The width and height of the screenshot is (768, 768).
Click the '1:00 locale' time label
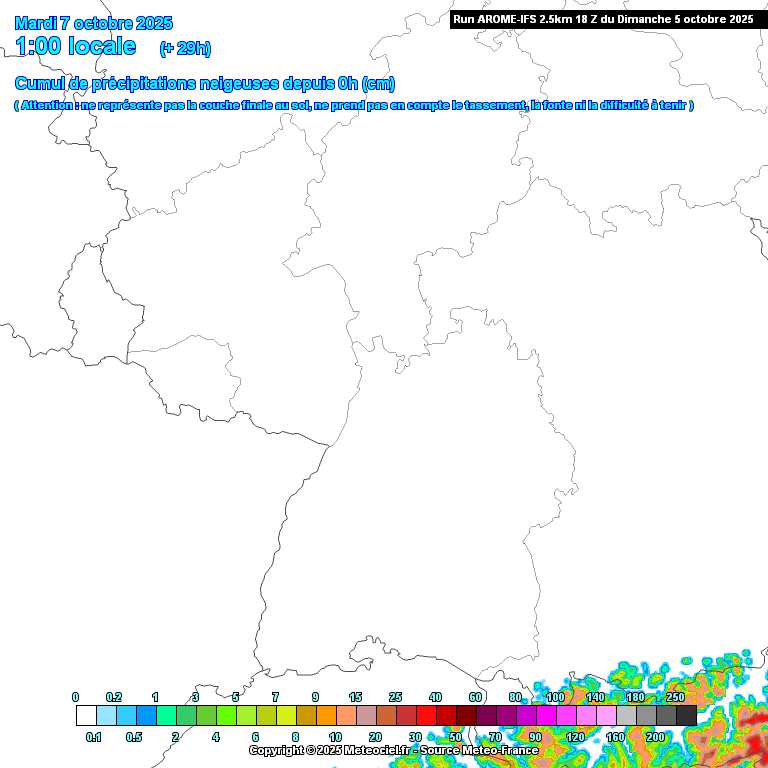tap(76, 46)
